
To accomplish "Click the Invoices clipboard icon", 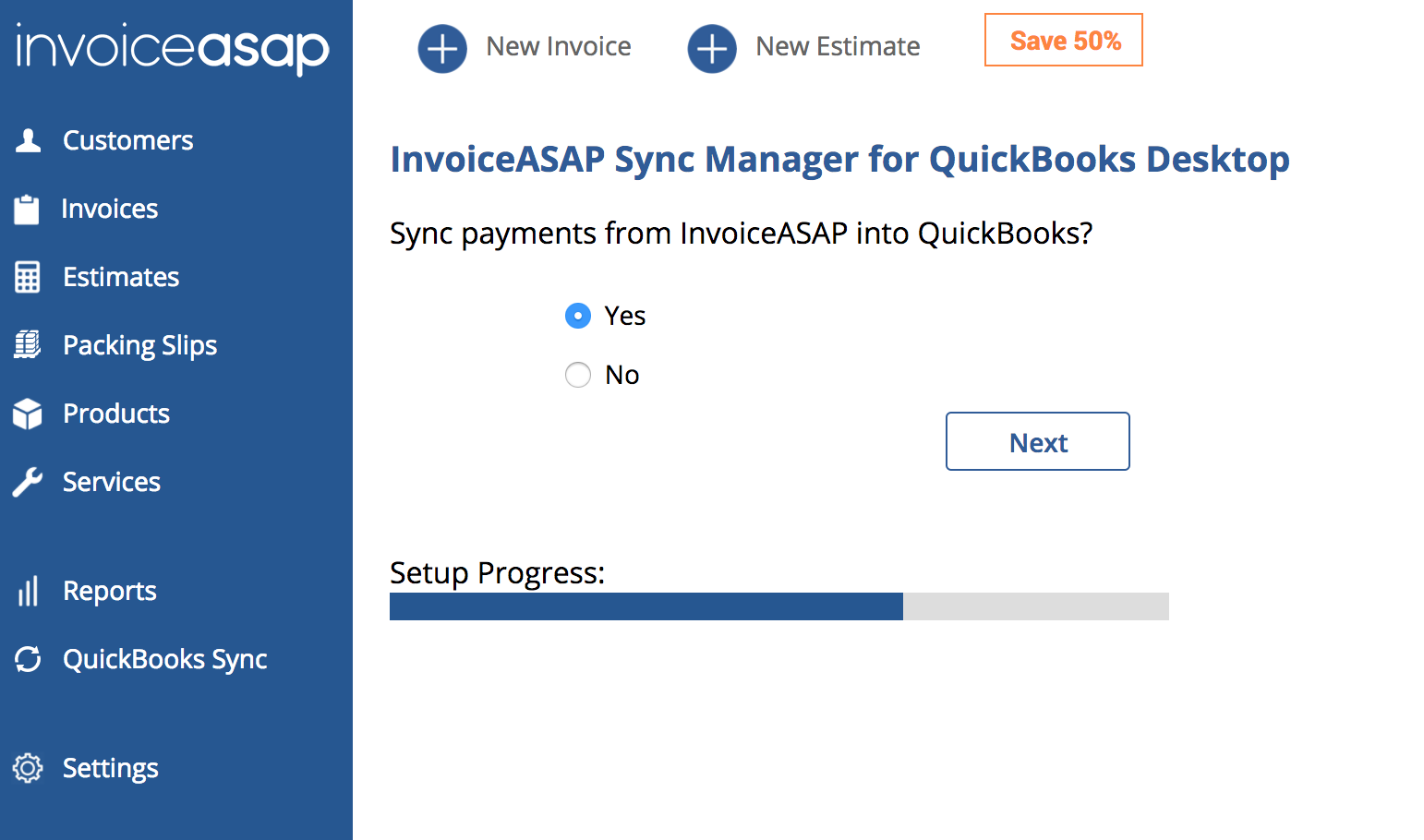I will tap(27, 209).
